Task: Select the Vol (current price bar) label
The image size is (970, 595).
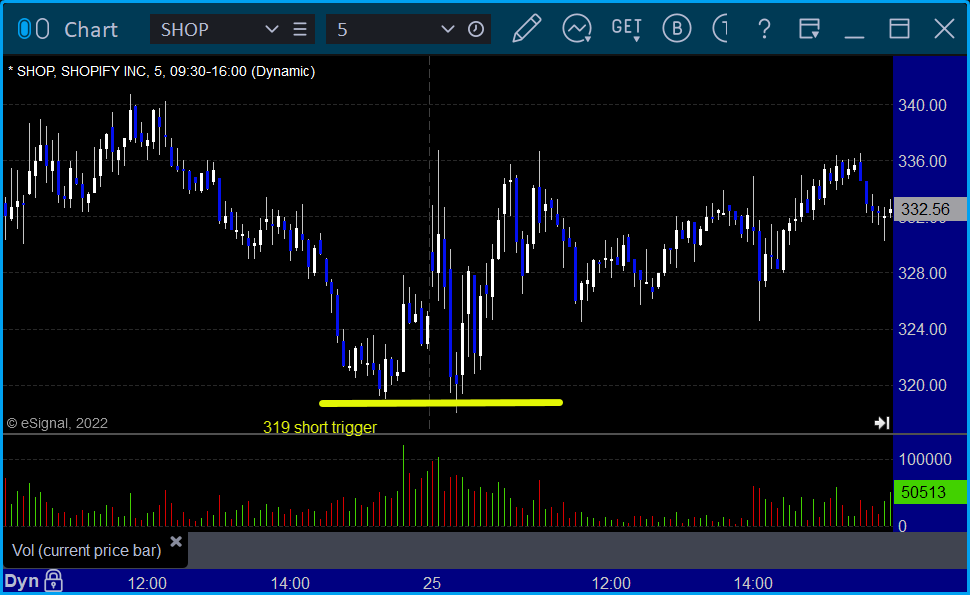Action: 87,550
